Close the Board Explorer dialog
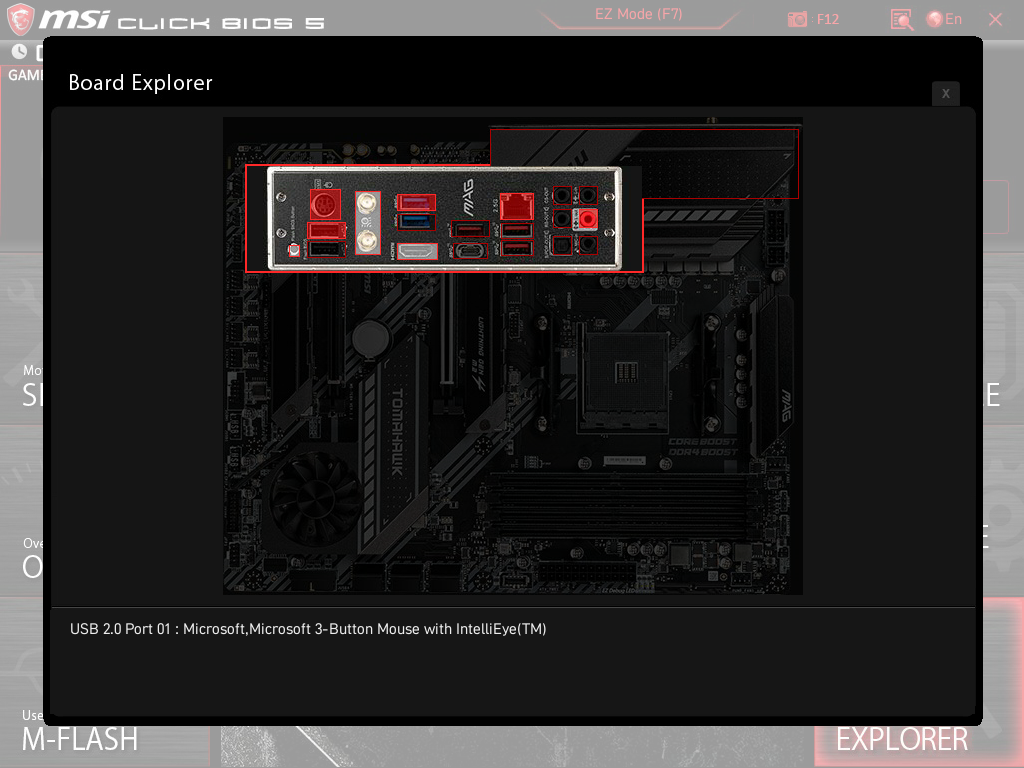Viewport: 1024px width, 768px height. point(946,93)
